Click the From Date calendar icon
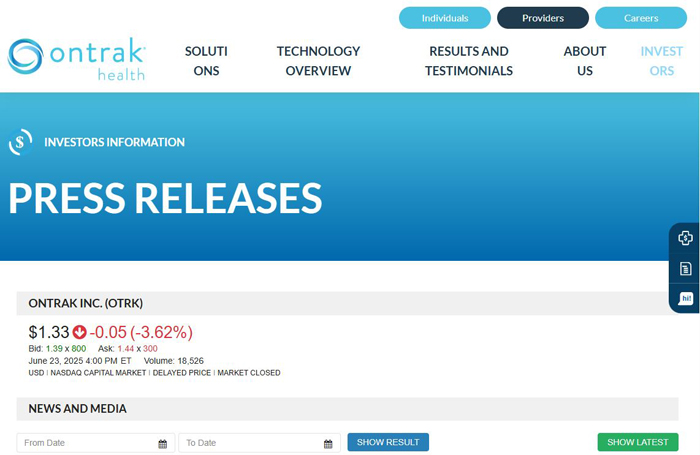 point(162,444)
